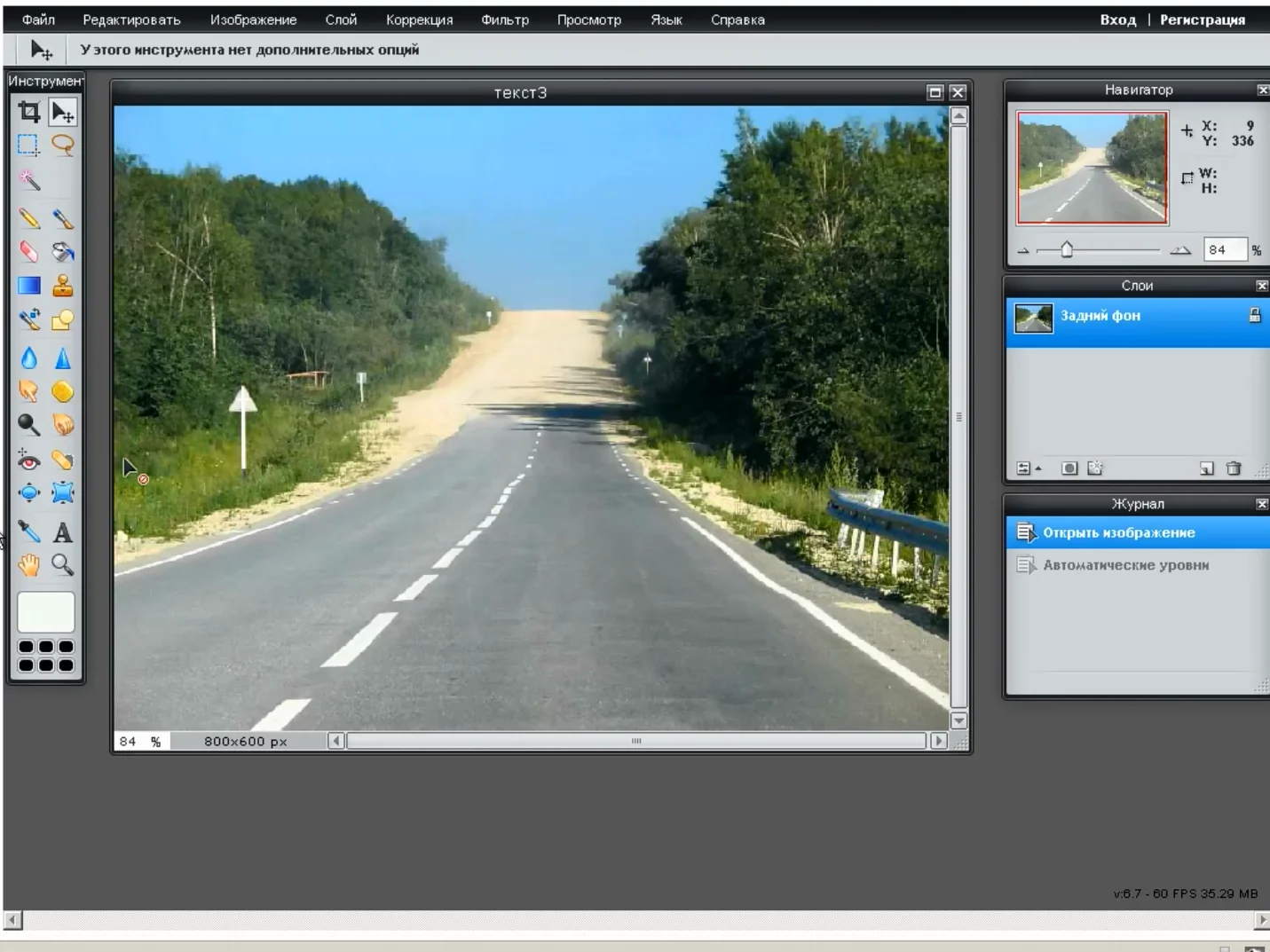Viewport: 1270px width, 952px height.
Task: Select the Автоматические уровни history entry
Action: (x=1125, y=565)
